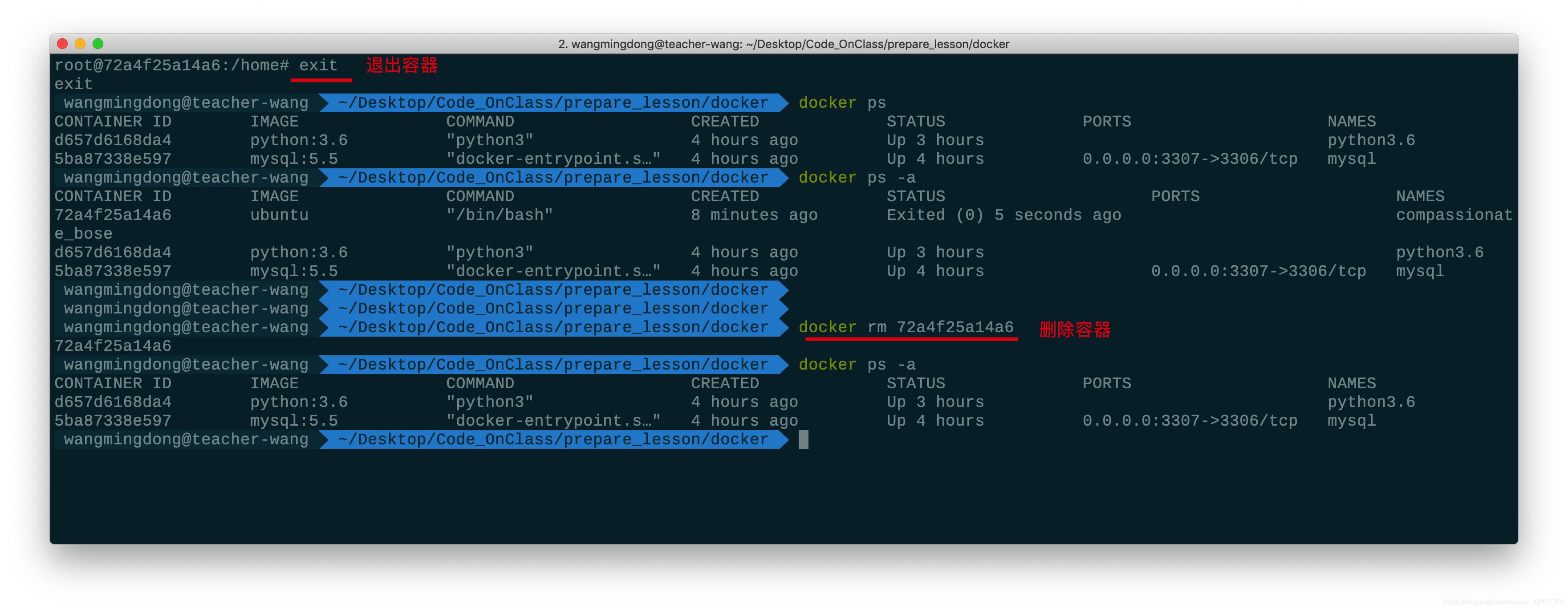Viewport: 1568px width, 610px height.
Task: Click the yellow minimize window button
Action: coord(80,44)
